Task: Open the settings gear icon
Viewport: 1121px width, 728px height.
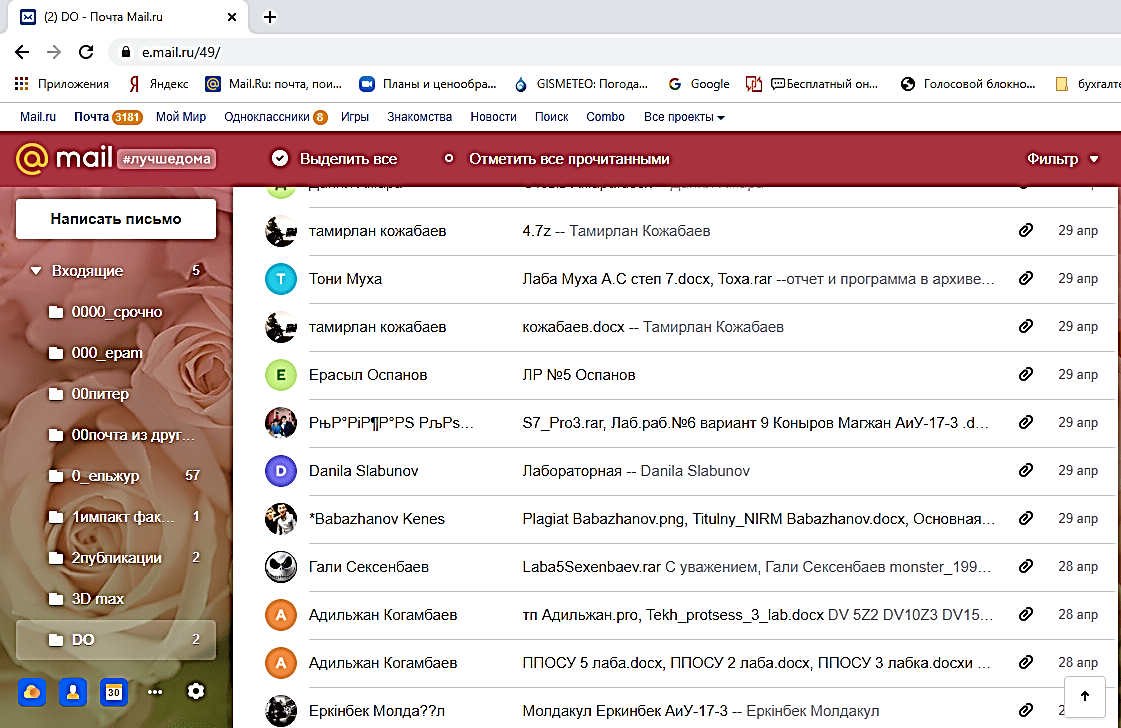Action: click(x=196, y=692)
